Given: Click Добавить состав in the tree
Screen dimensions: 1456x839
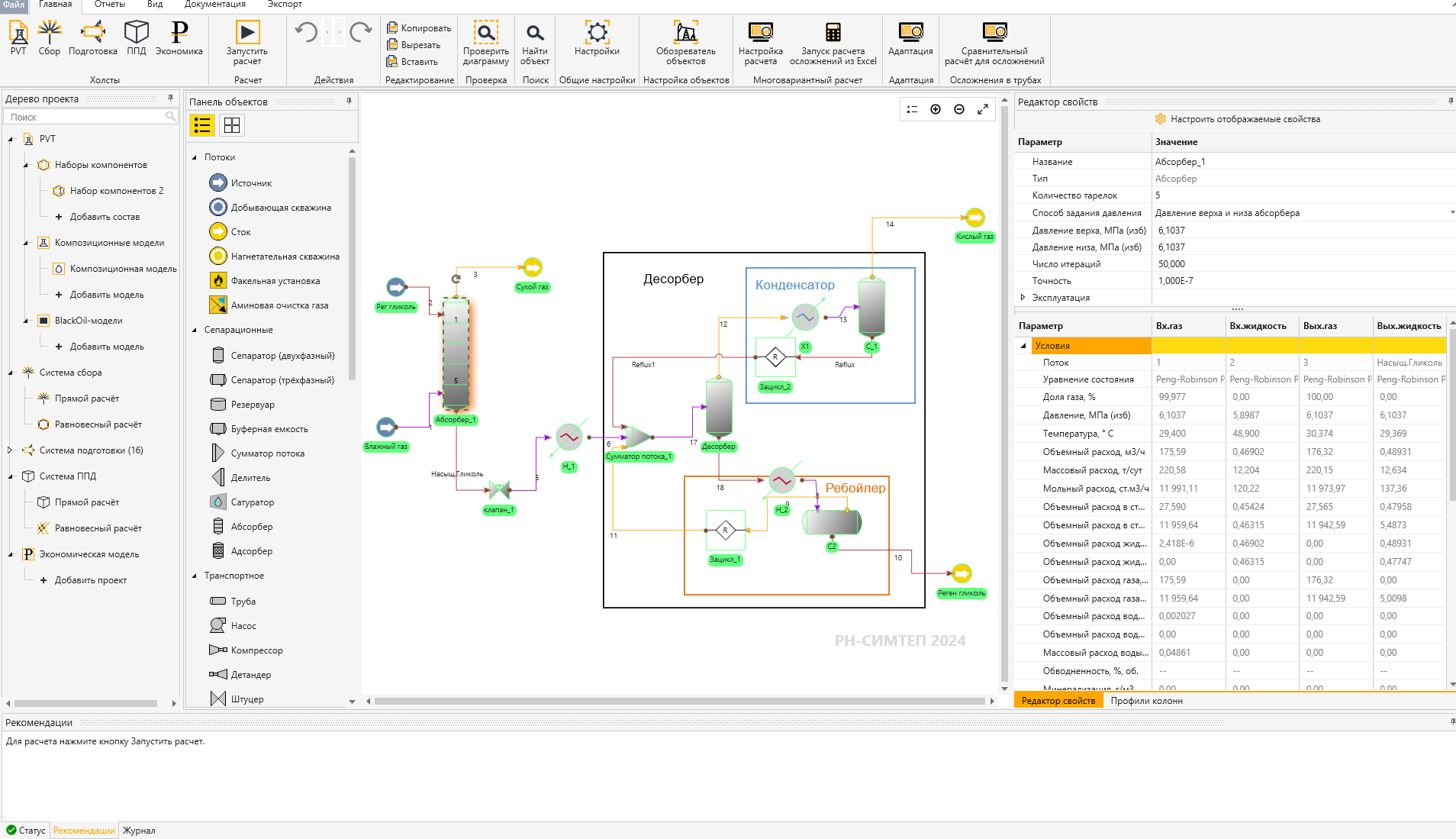Looking at the screenshot, I should tap(105, 217).
